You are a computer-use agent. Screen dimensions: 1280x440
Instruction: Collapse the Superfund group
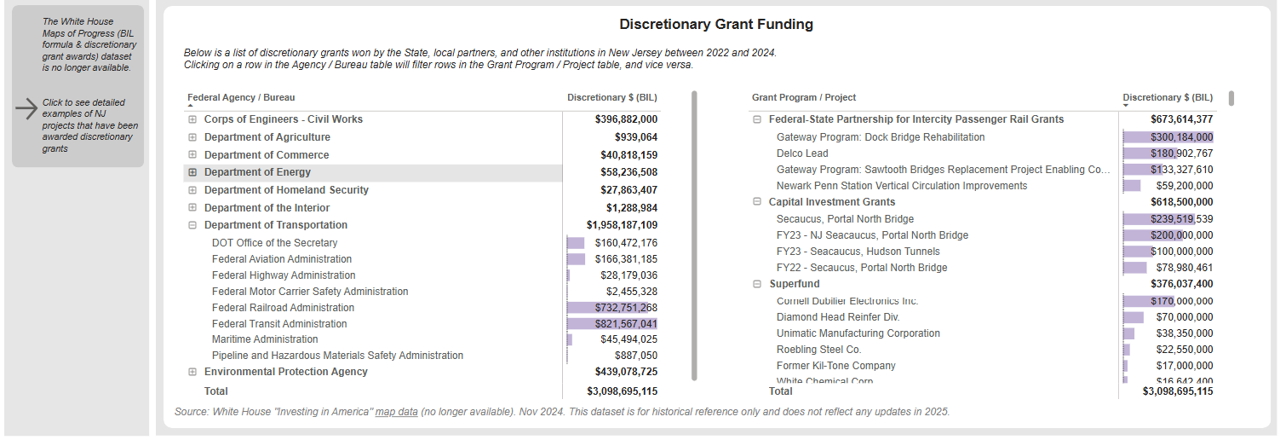(757, 285)
